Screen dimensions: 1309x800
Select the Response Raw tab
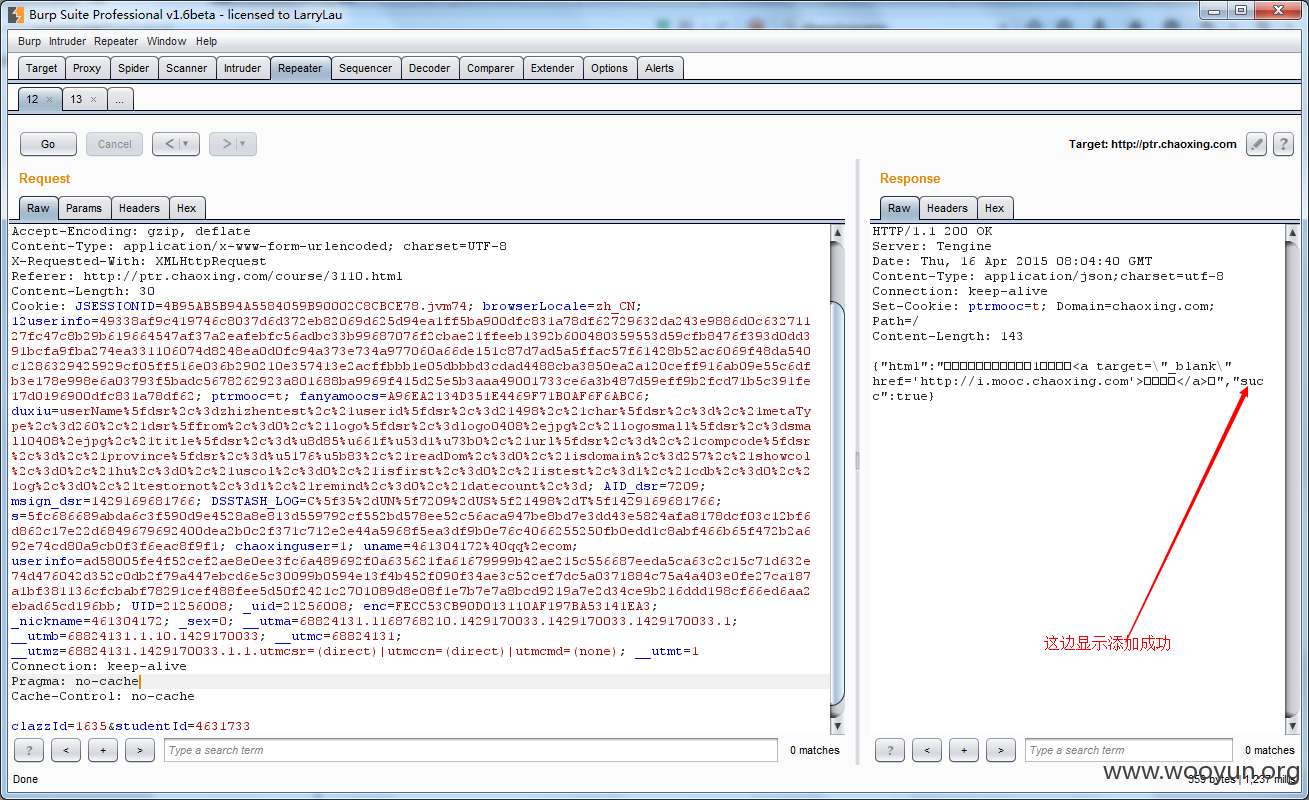click(x=899, y=208)
